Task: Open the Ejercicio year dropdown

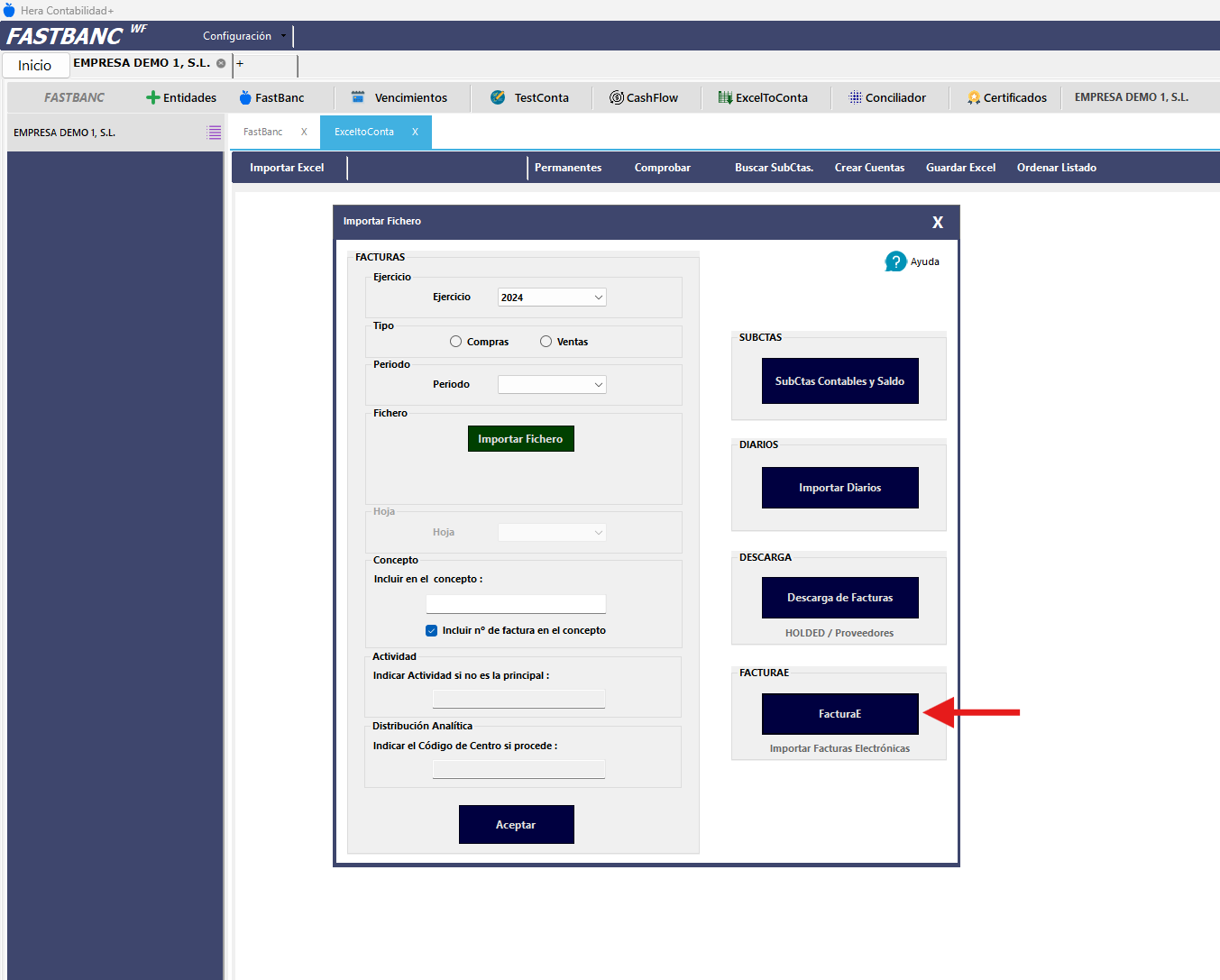Action: pos(552,298)
